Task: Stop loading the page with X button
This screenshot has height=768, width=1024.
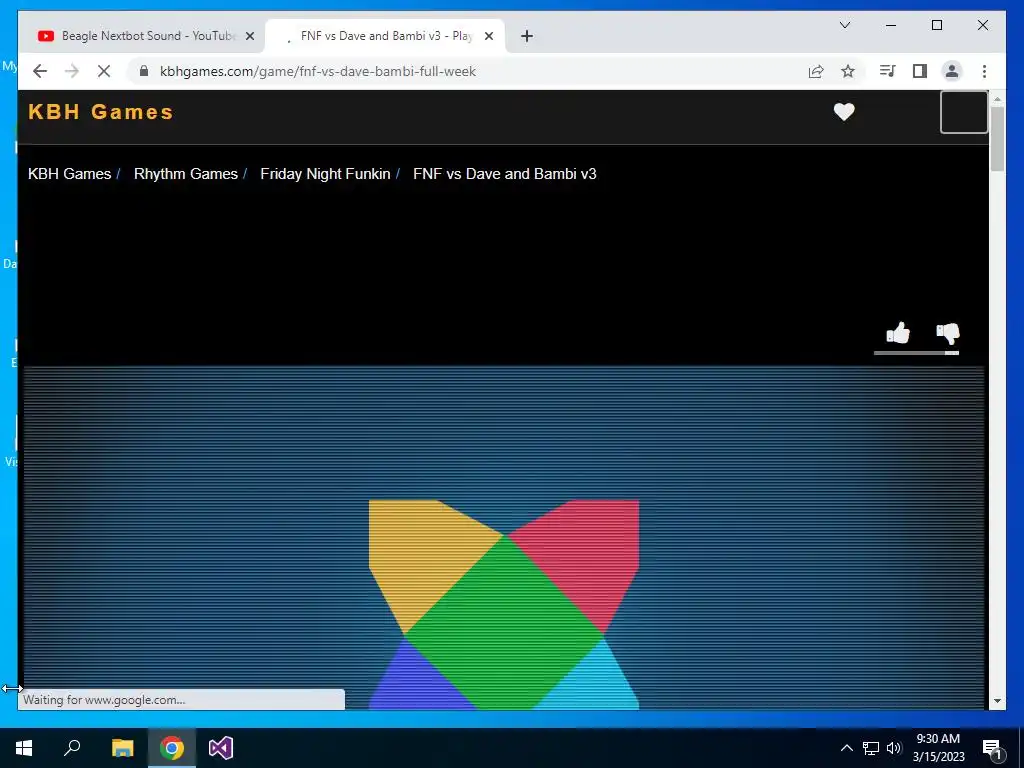Action: (104, 71)
